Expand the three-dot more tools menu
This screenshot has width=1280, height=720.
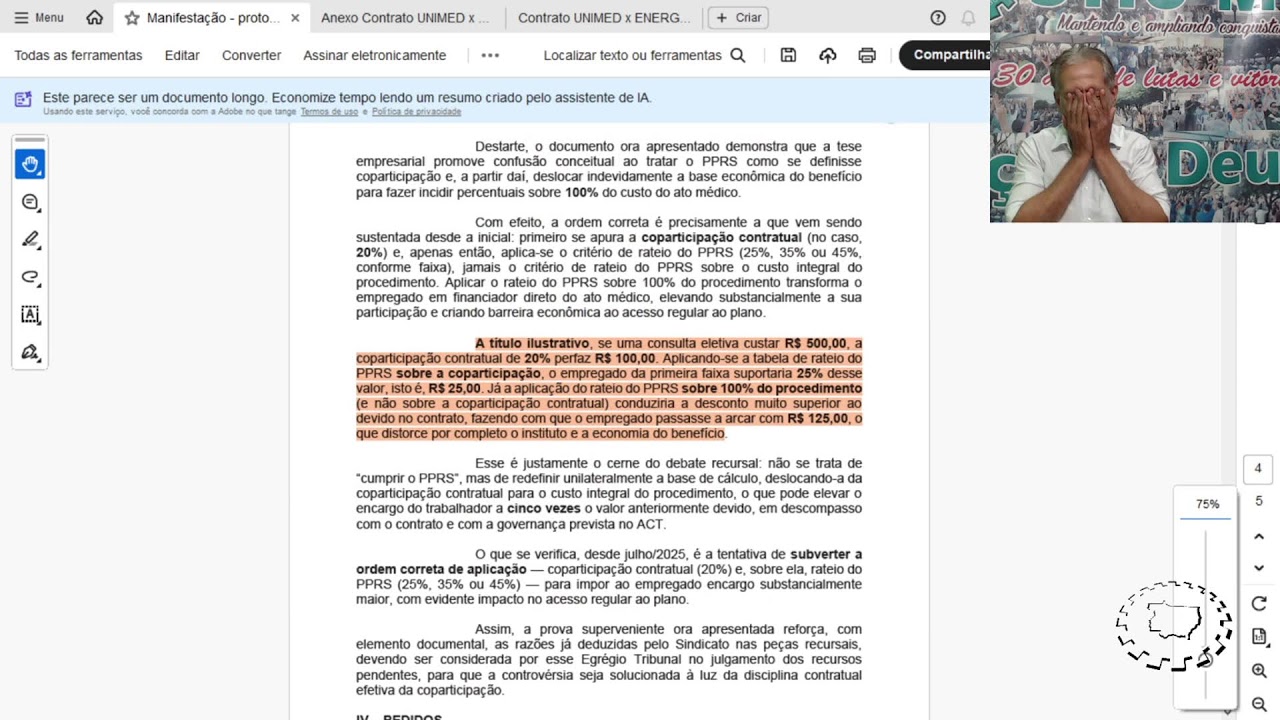pos(490,55)
